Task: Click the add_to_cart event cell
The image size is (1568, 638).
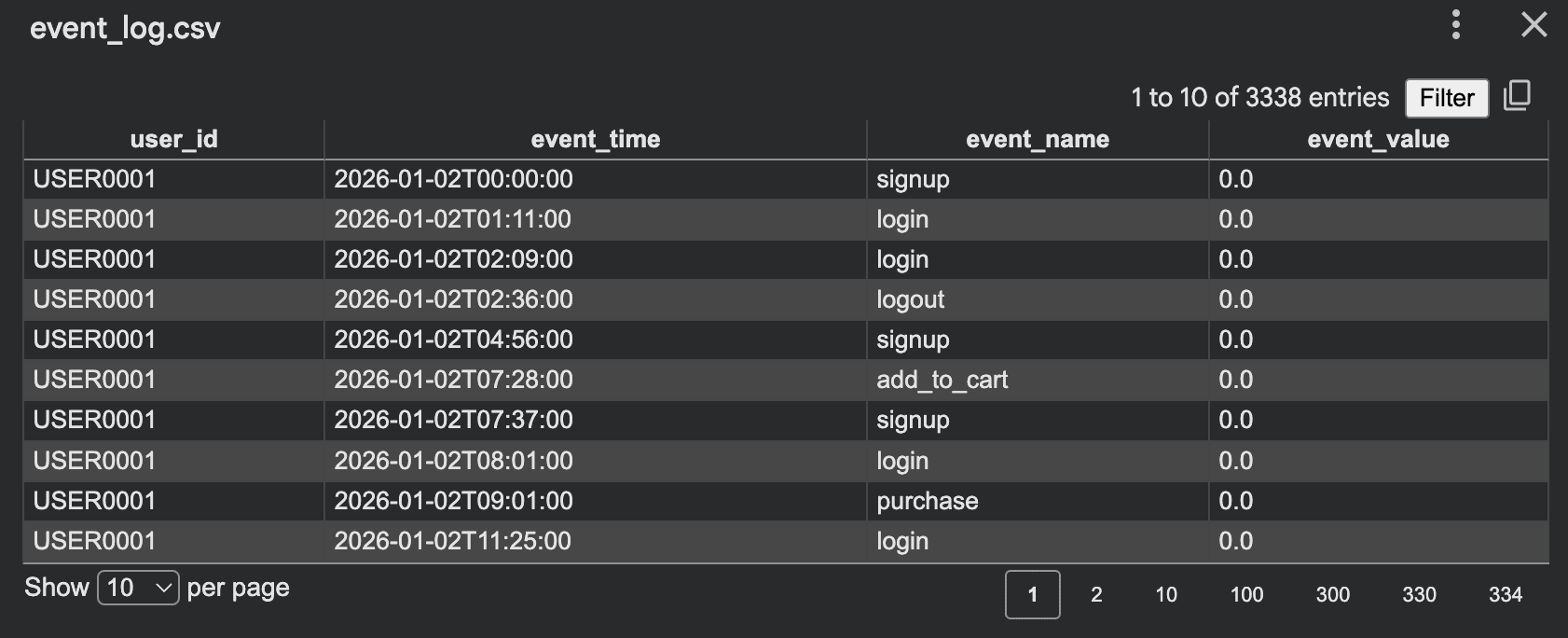Action: coord(1038,380)
